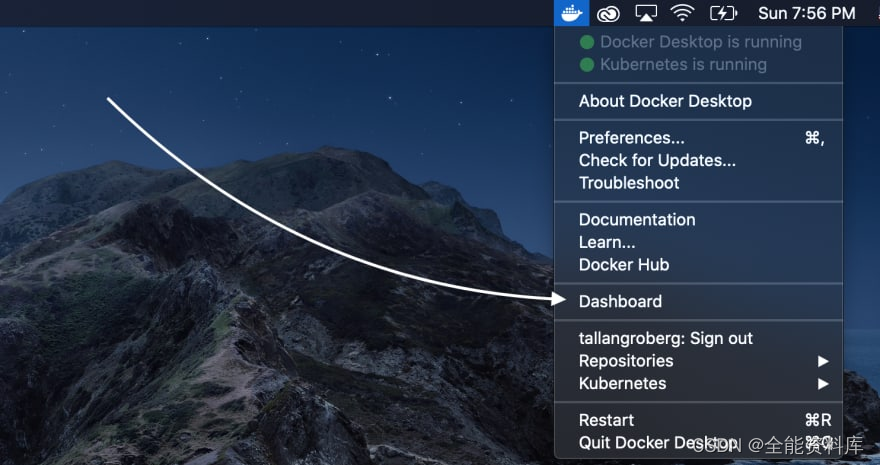Select Quit Docker Desktop
This screenshot has height=465, width=880.
coord(698,443)
